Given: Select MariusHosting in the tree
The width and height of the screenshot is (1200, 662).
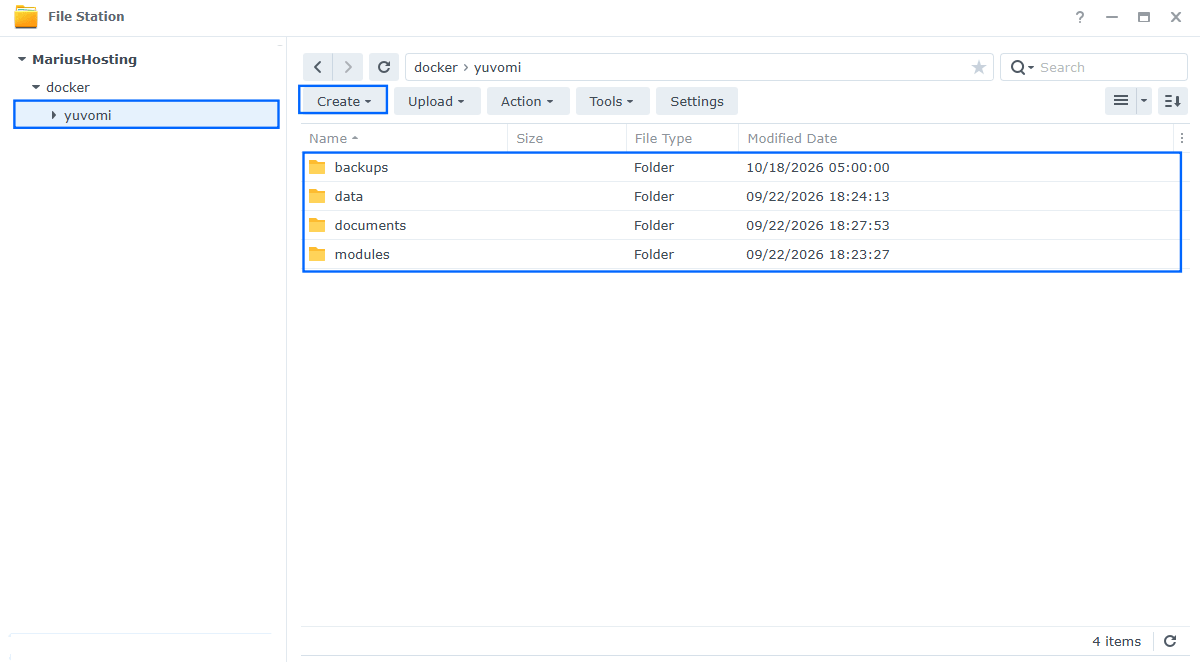Looking at the screenshot, I should [x=85, y=60].
